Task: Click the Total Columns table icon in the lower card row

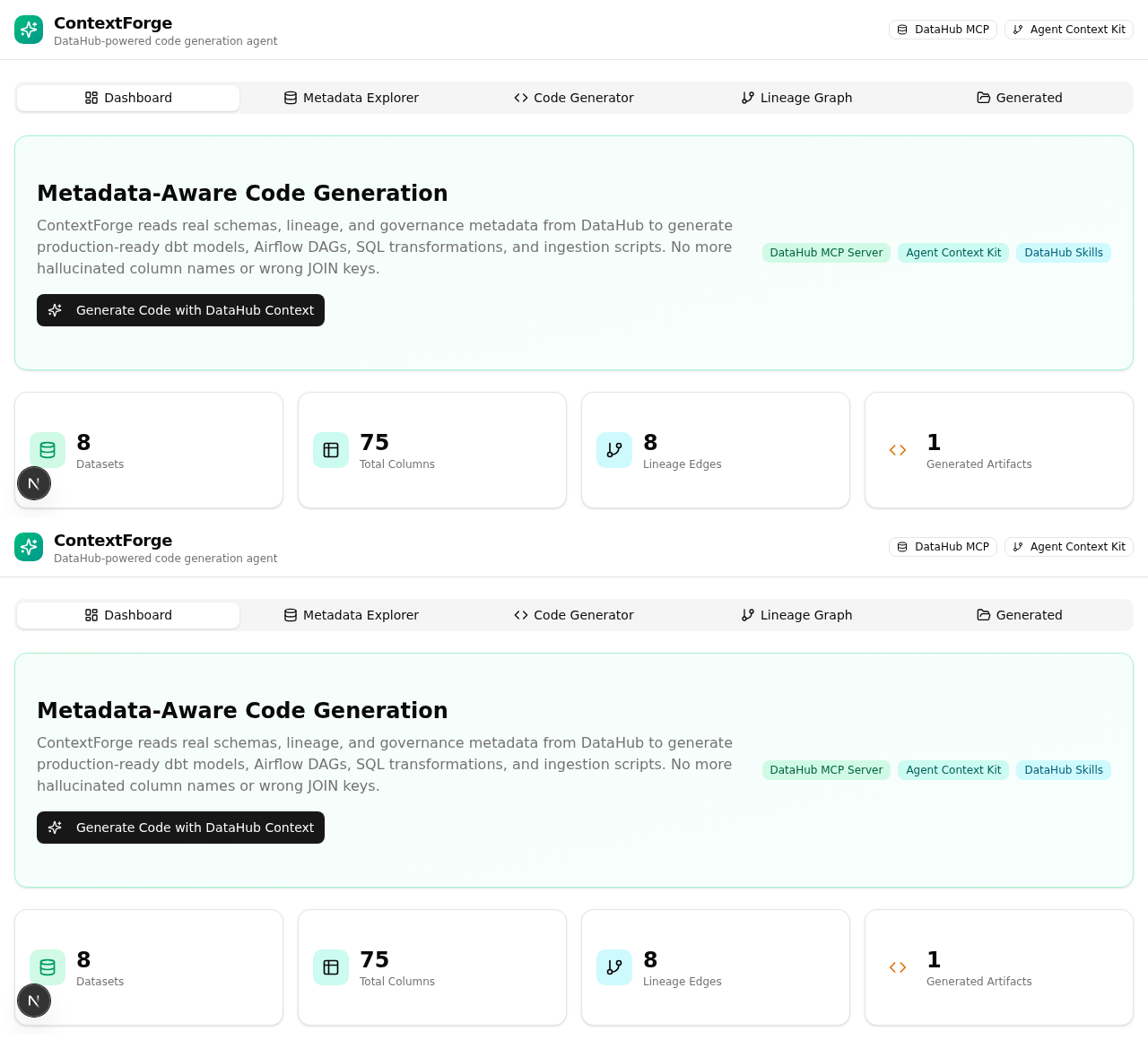Action: point(331,967)
